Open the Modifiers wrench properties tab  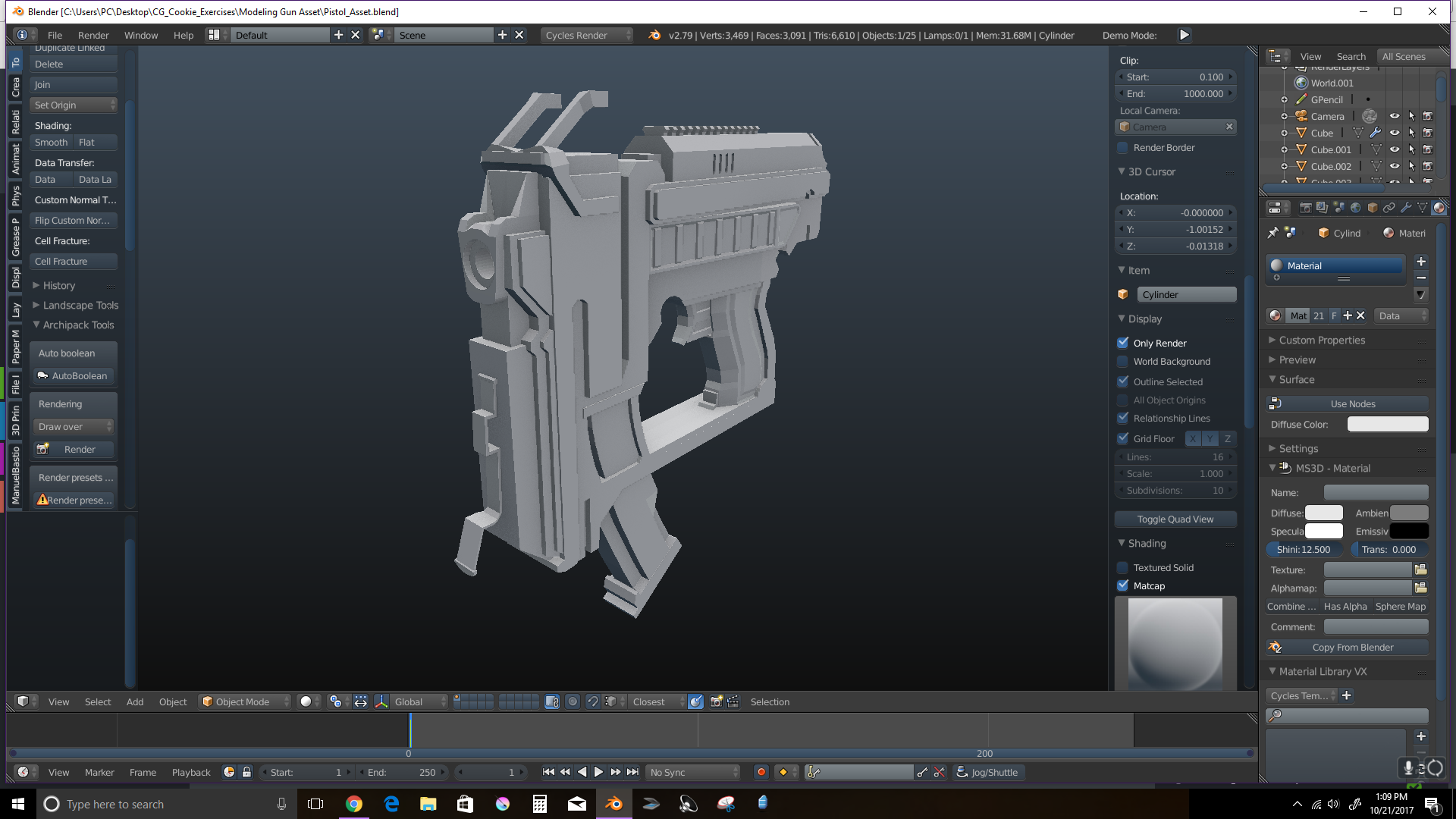point(1406,208)
